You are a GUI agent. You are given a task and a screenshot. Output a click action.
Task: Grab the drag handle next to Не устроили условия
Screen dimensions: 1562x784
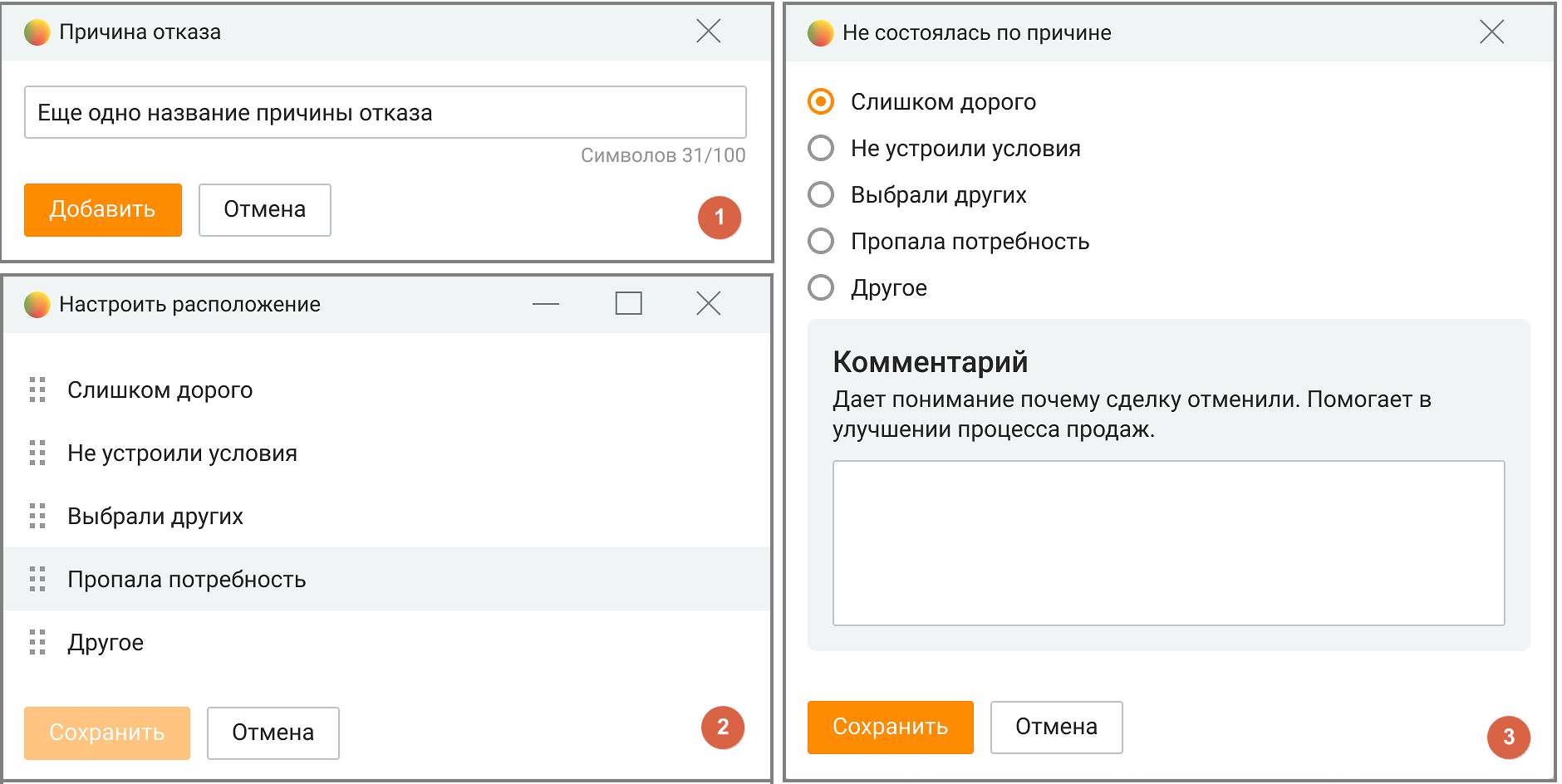pyautogui.click(x=37, y=453)
